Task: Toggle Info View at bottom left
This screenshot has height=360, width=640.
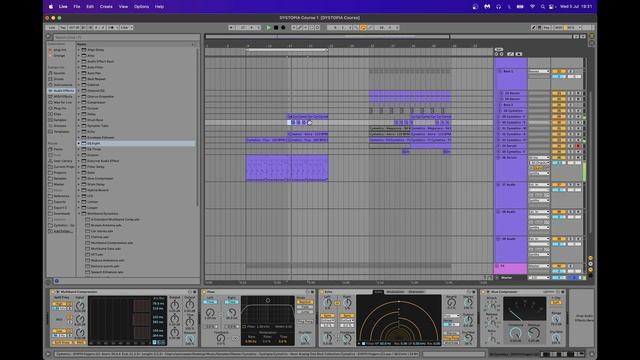Action: click(x=49, y=354)
